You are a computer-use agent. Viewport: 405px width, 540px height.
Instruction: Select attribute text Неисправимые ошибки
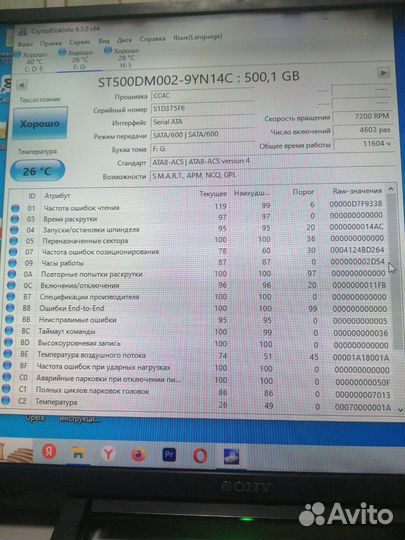(x=77, y=320)
